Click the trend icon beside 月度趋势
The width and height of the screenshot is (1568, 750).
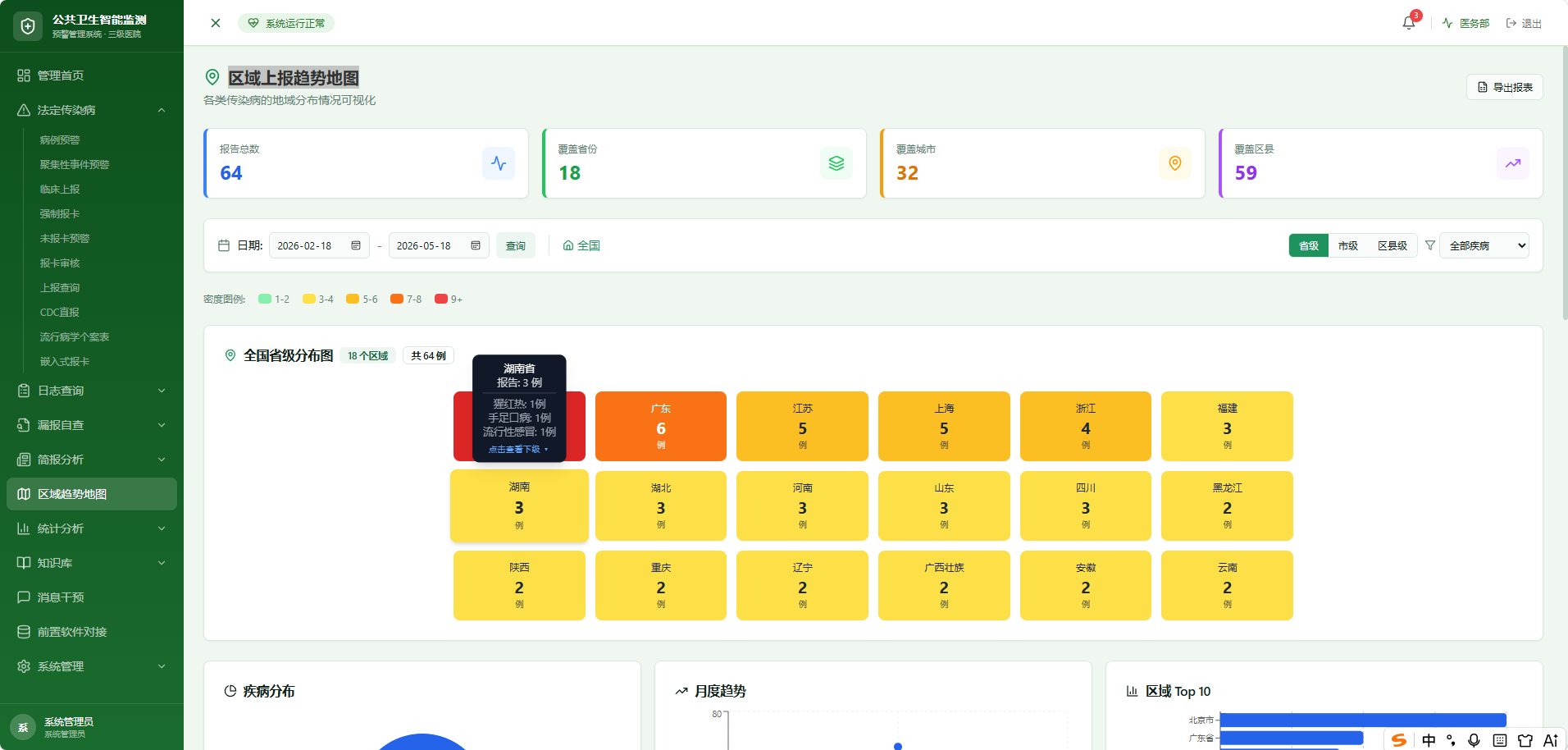(681, 691)
